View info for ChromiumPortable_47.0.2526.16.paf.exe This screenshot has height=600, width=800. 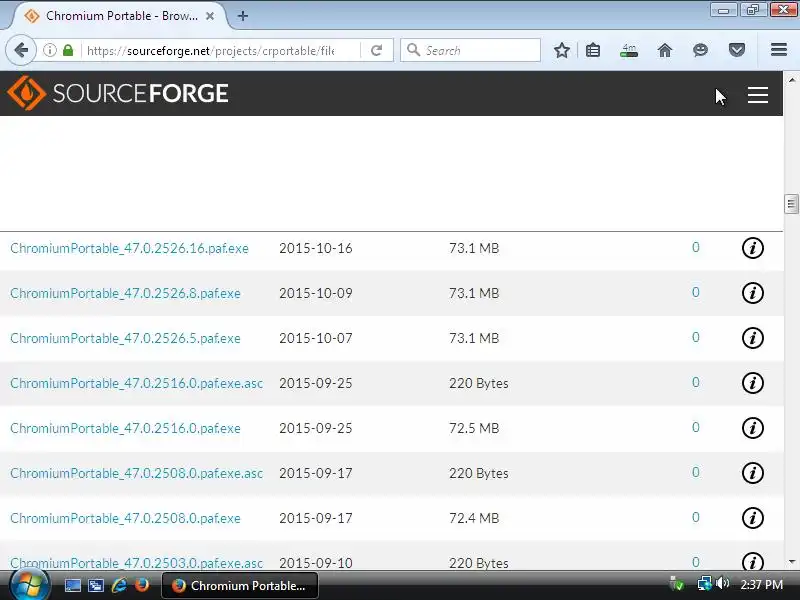coord(753,248)
